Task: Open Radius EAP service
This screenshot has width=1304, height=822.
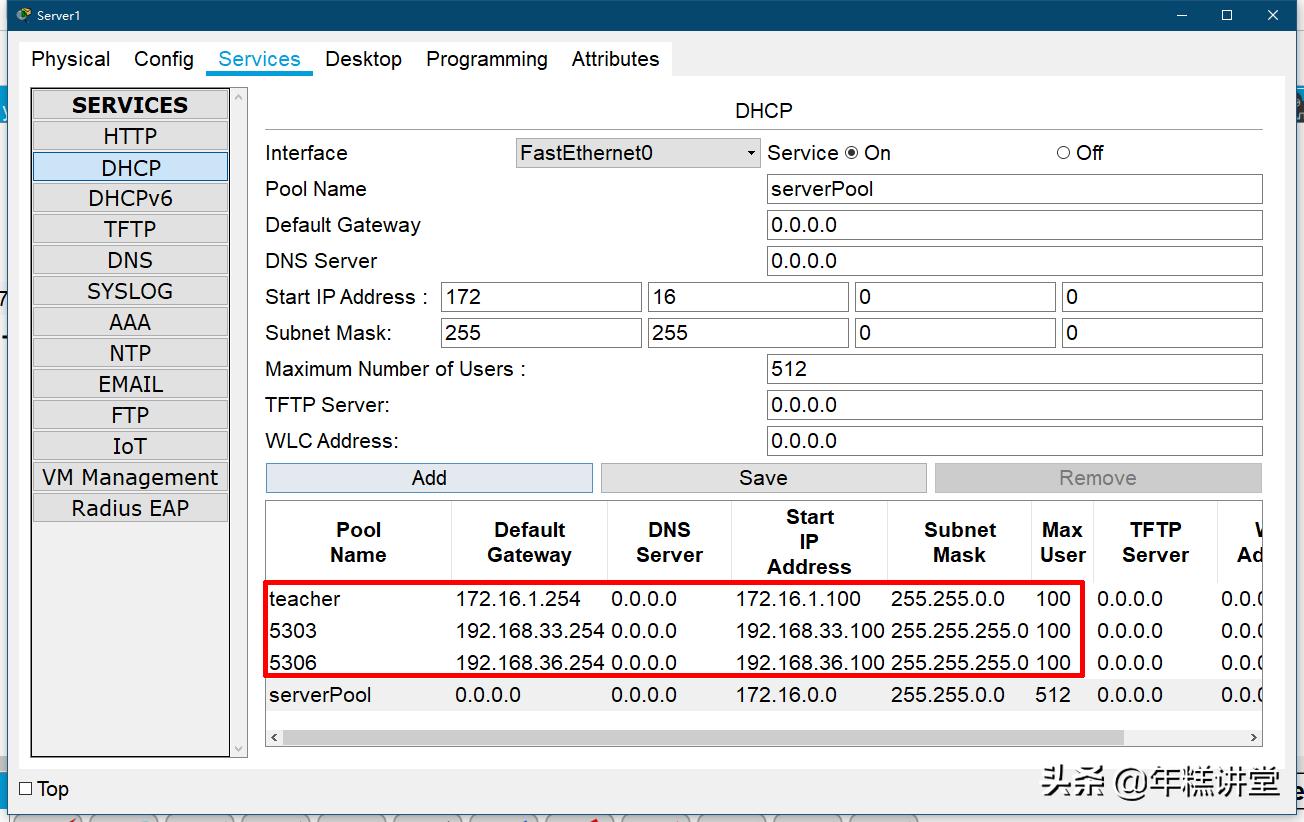Action: click(x=130, y=508)
